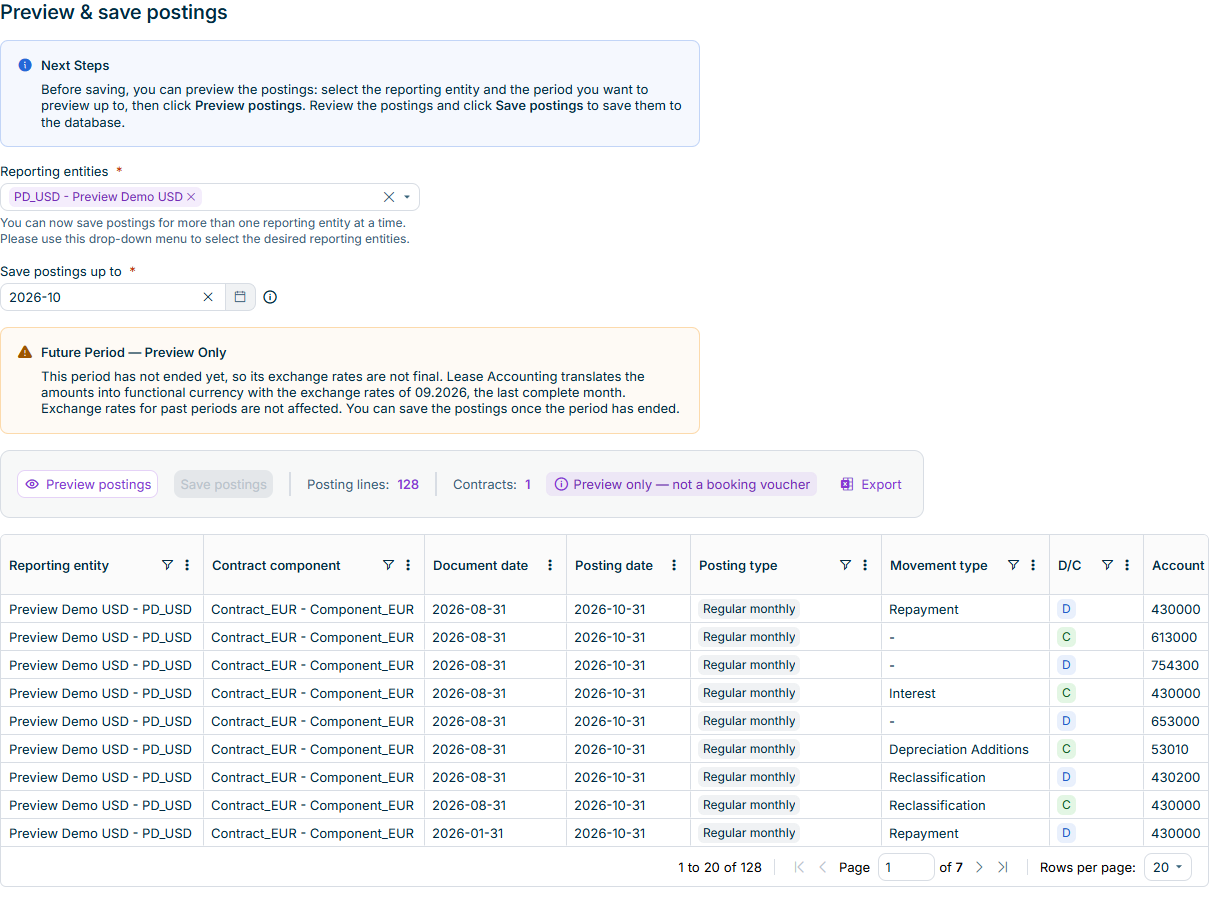
Task: Sort by Contract component header
Action: pos(276,565)
